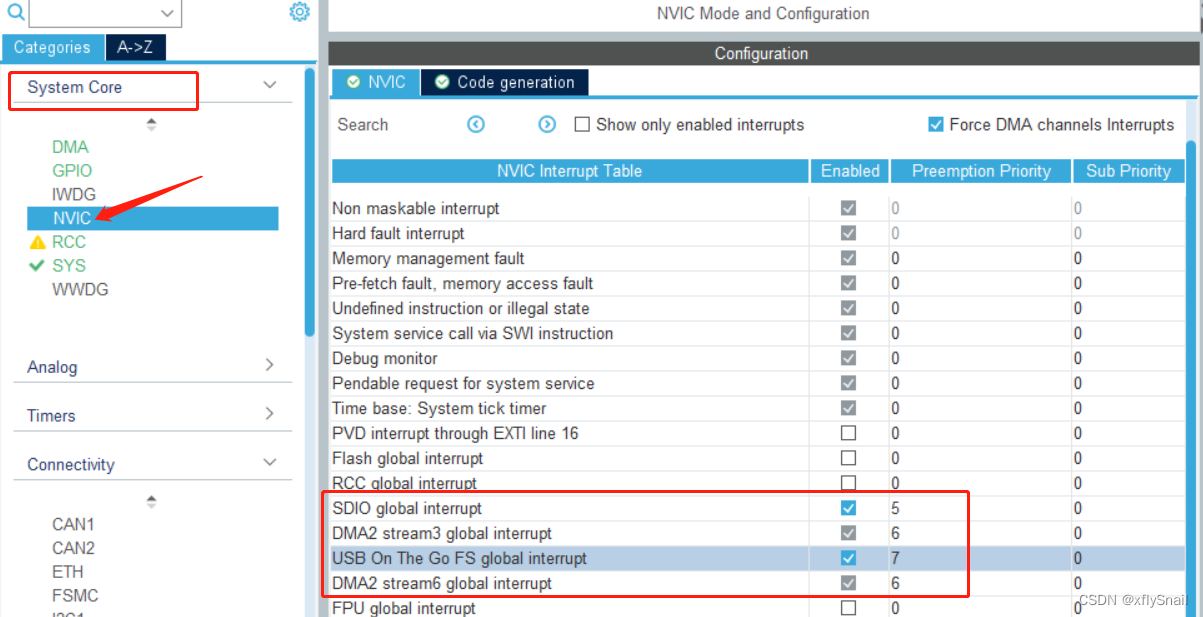Toggle Time base System tick timer checkbox
The image size is (1203, 617).
[849, 408]
